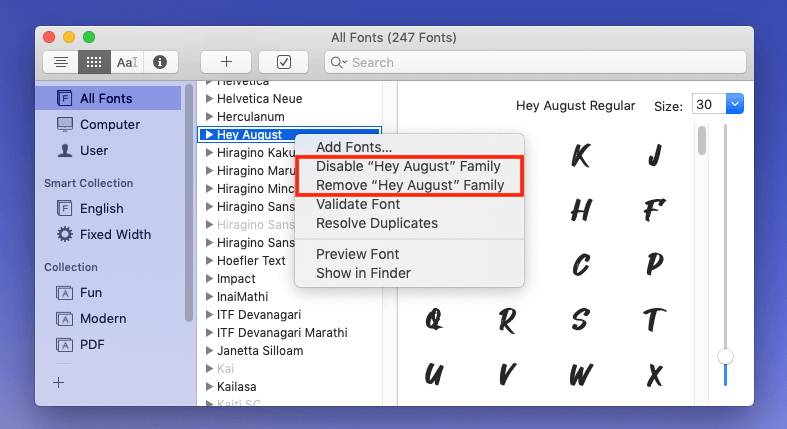This screenshot has width=787, height=429.
Task: Open the font size dropdown arrow
Action: click(735, 104)
